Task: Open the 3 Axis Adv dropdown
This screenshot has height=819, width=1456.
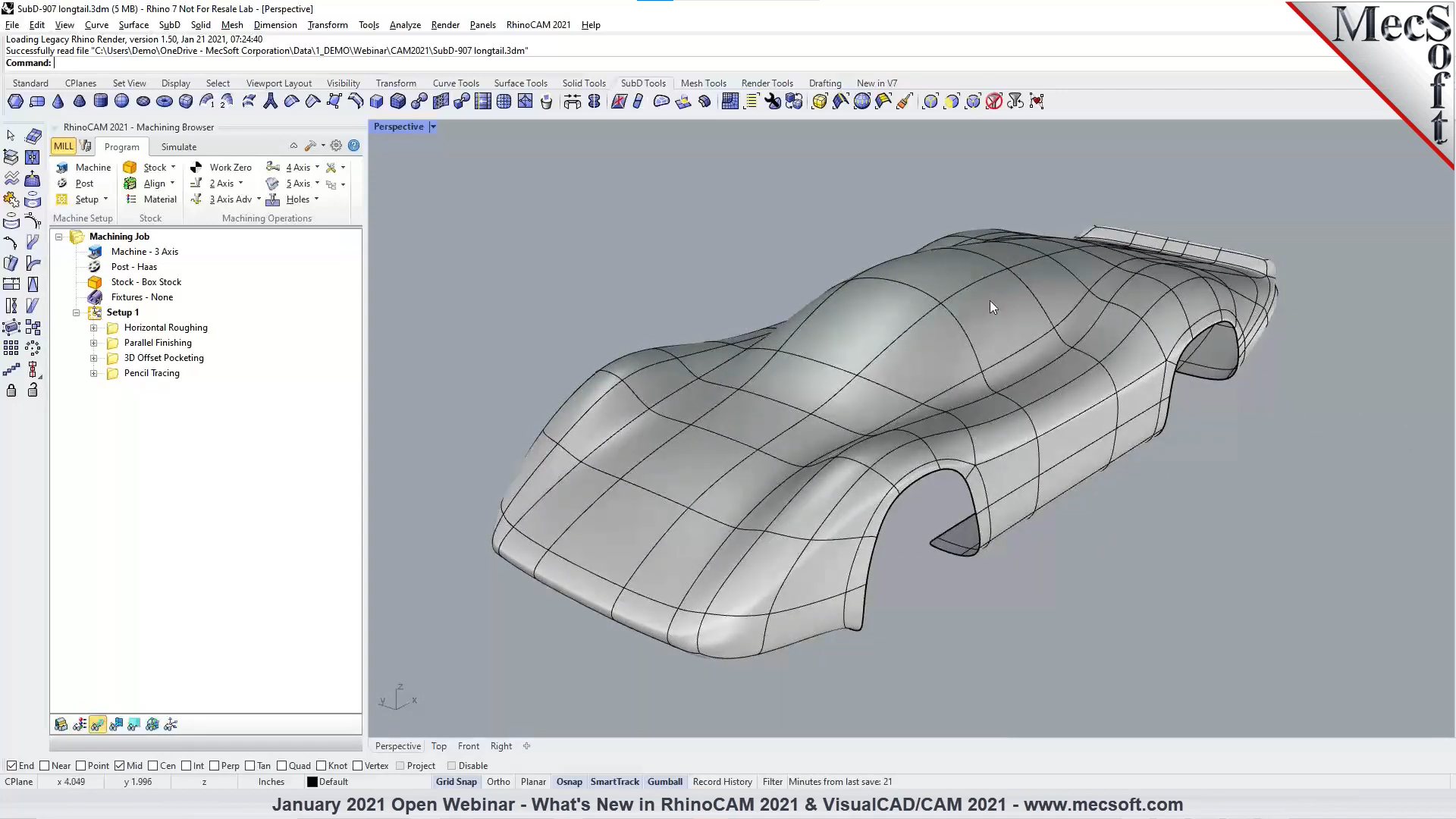Action: pyautogui.click(x=259, y=199)
